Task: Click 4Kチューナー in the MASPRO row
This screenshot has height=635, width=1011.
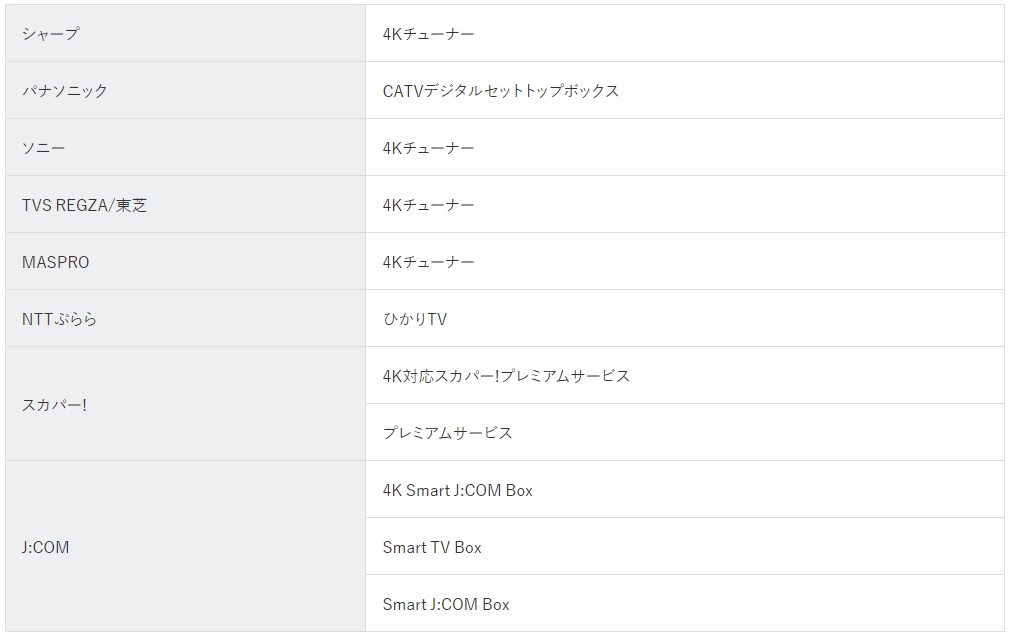Action: coord(428,262)
